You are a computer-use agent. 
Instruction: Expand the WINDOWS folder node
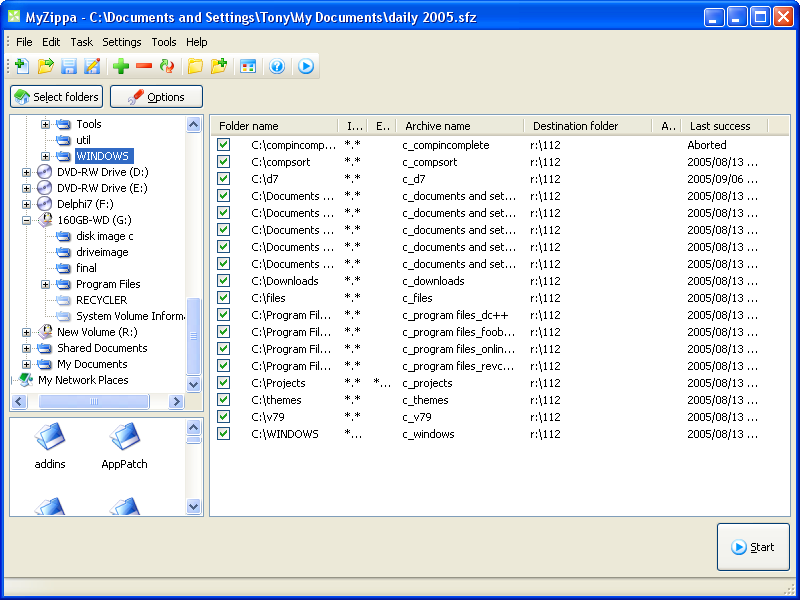click(45, 156)
